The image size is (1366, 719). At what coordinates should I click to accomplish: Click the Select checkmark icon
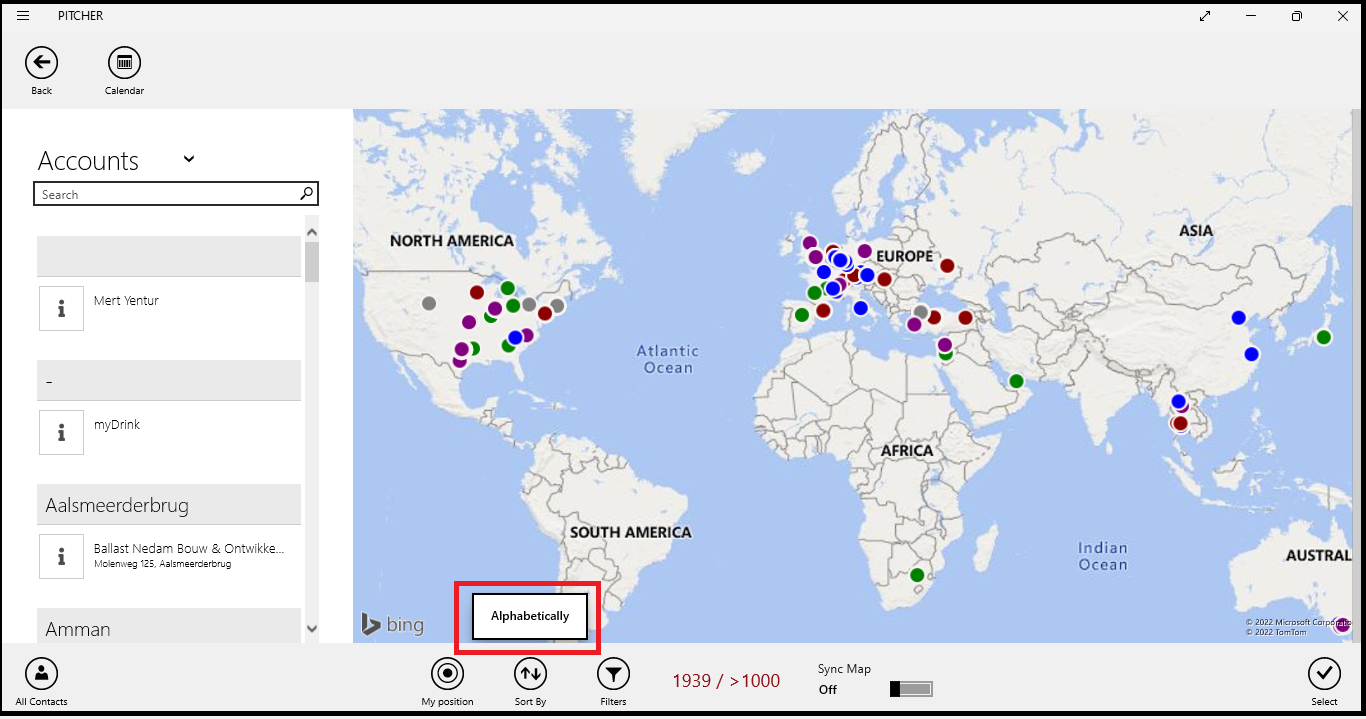tap(1324, 674)
